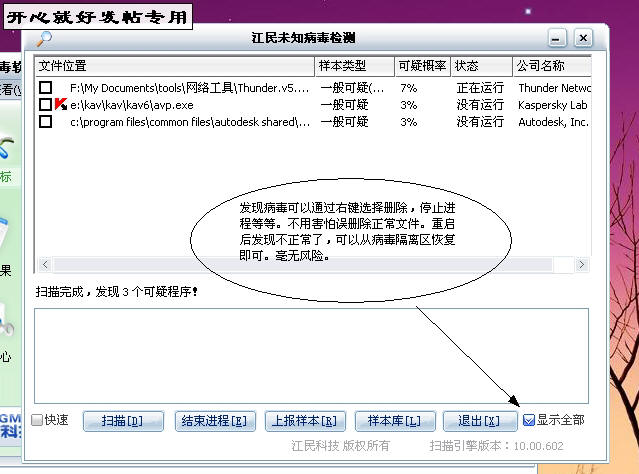Viewport: 639px width, 474px height.
Task: Close the 江民未知病毒检测 window
Action: tap(583, 38)
